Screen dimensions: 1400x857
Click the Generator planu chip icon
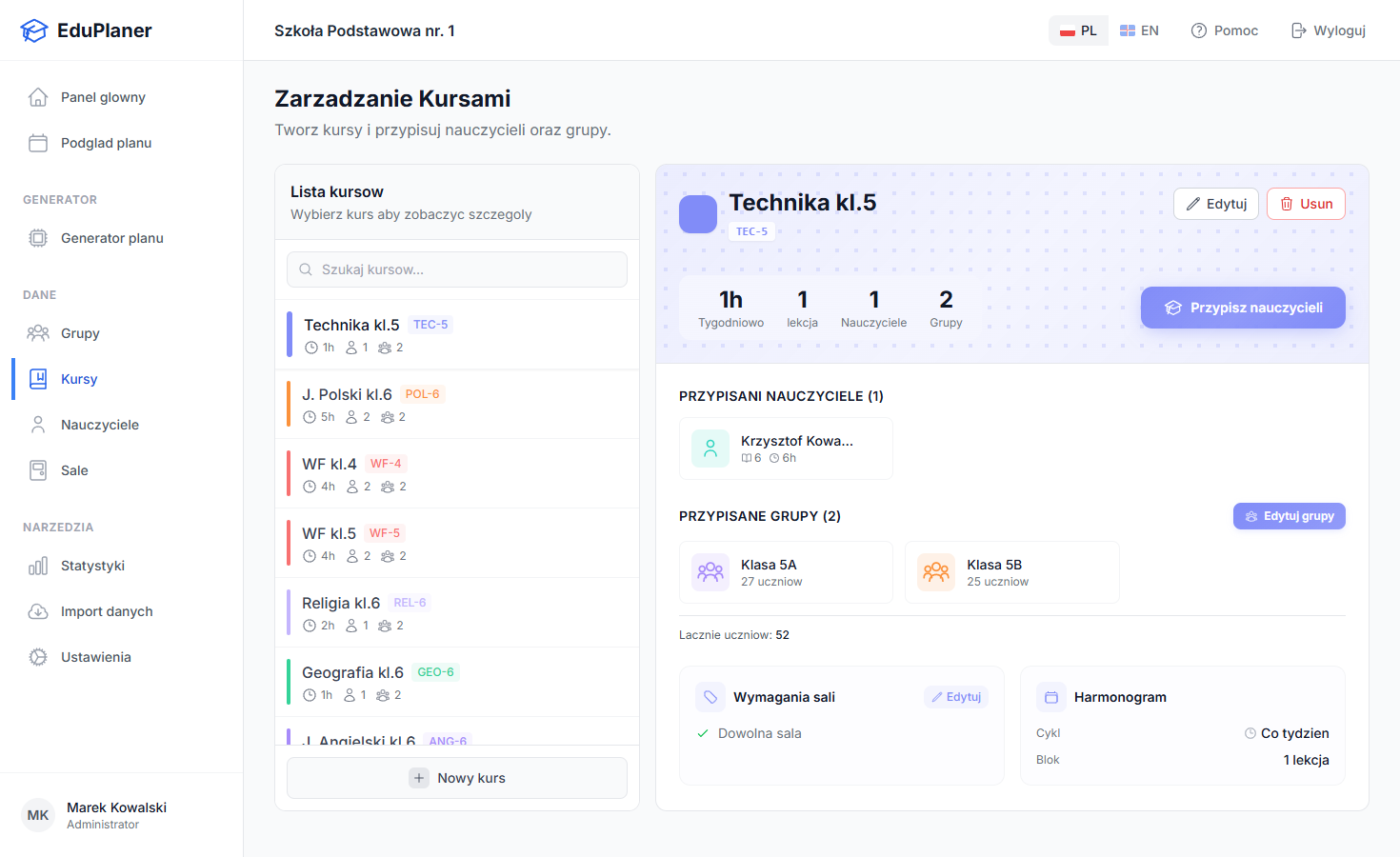pos(38,238)
